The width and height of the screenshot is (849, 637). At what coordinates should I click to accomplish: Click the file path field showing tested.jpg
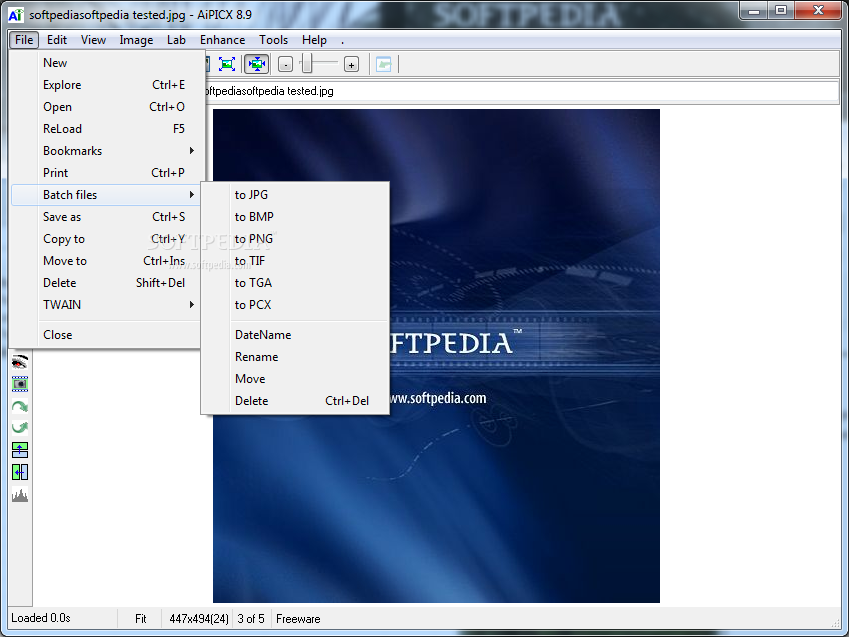pos(522,91)
